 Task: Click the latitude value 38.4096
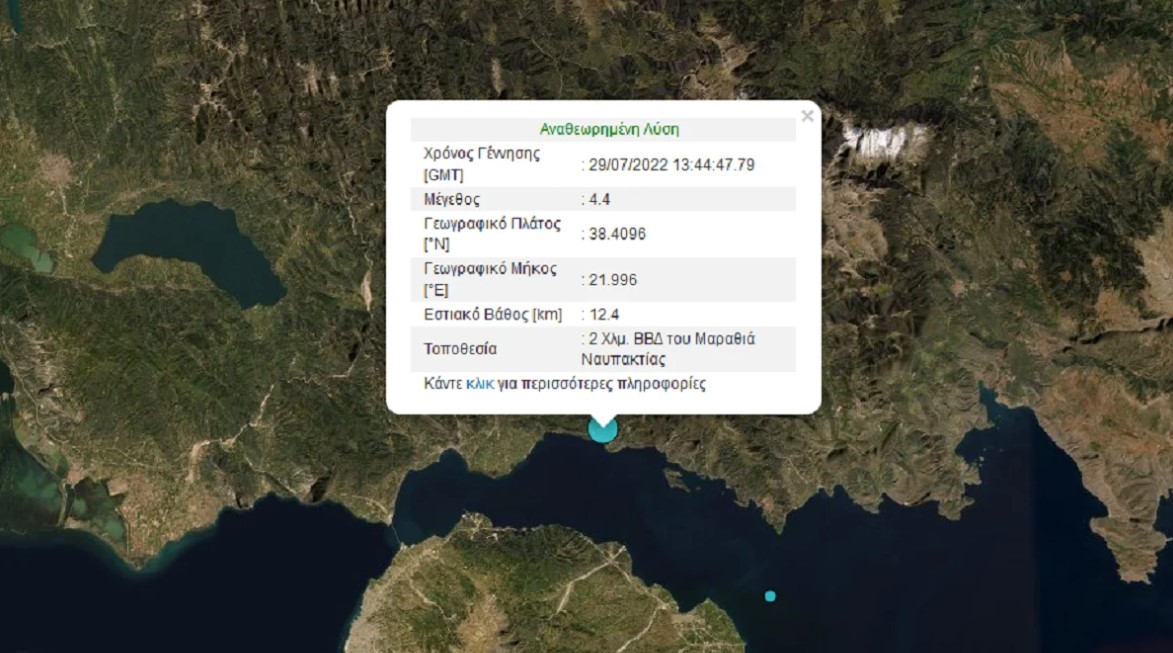point(616,234)
